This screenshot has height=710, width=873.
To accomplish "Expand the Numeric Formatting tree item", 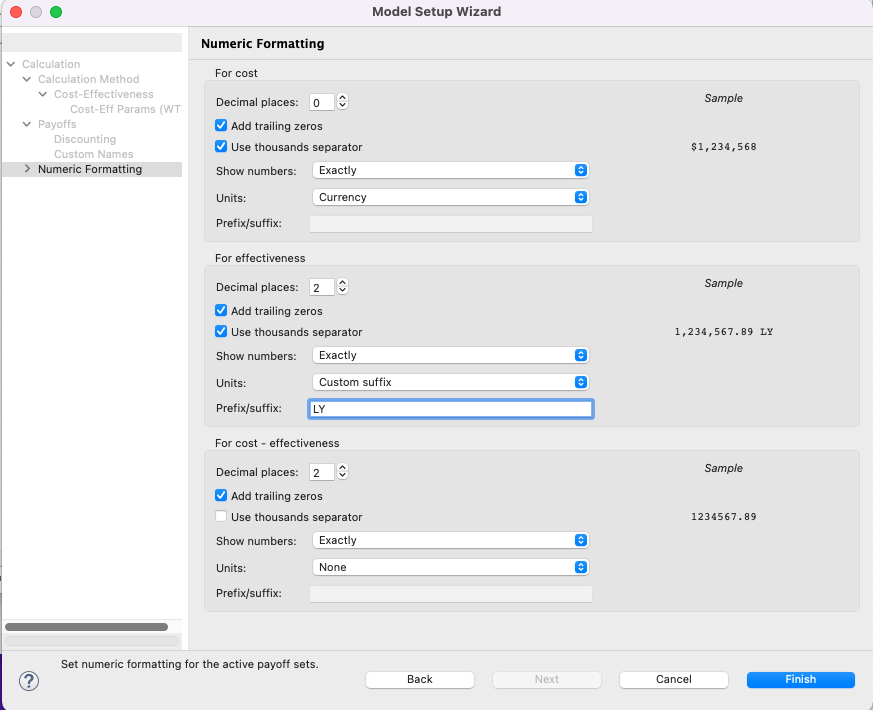I will coord(27,168).
